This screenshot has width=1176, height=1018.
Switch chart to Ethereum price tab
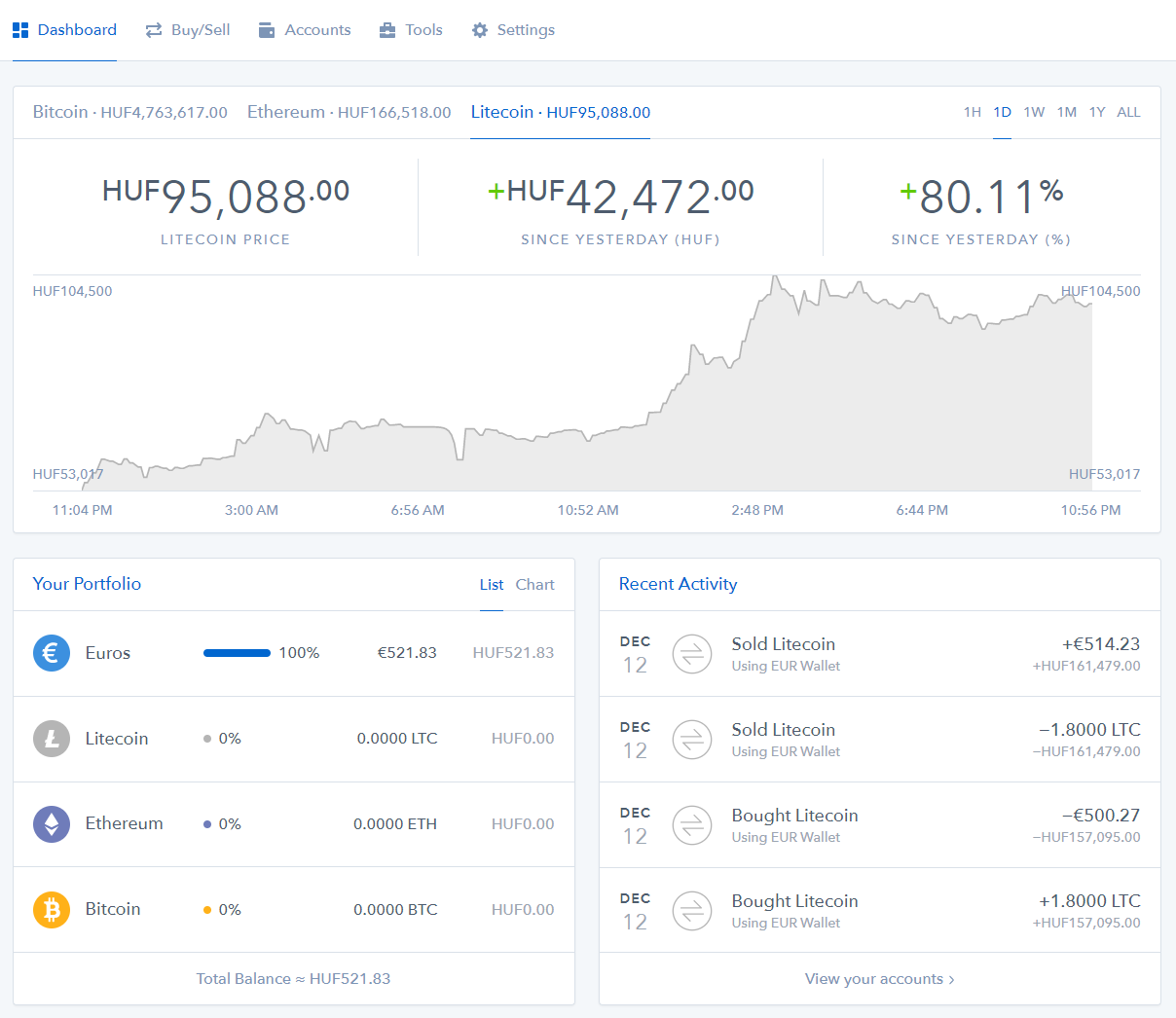(x=349, y=112)
